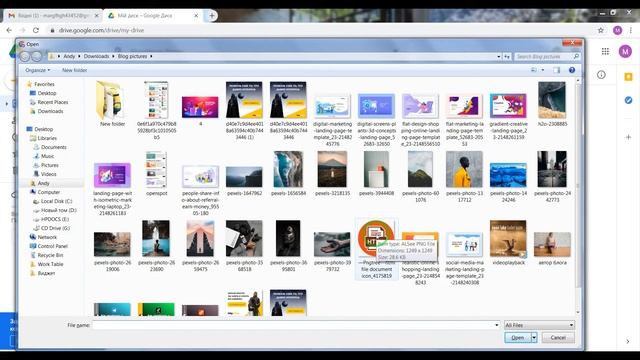Select the html file document icon file
Viewport: 640px width, 360px height.
pyautogui.click(x=376, y=249)
